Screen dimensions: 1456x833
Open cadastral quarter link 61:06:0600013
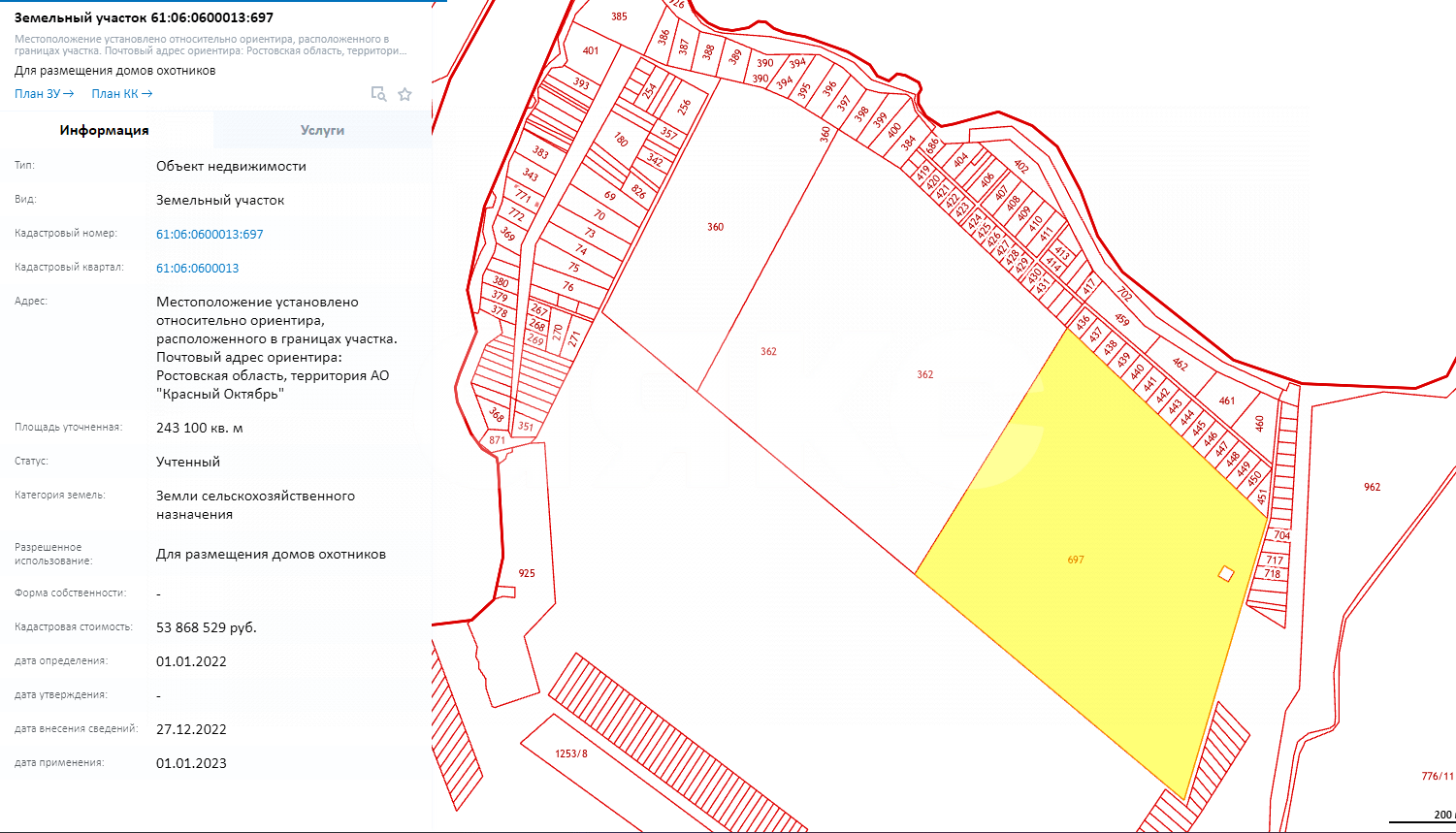[197, 269]
